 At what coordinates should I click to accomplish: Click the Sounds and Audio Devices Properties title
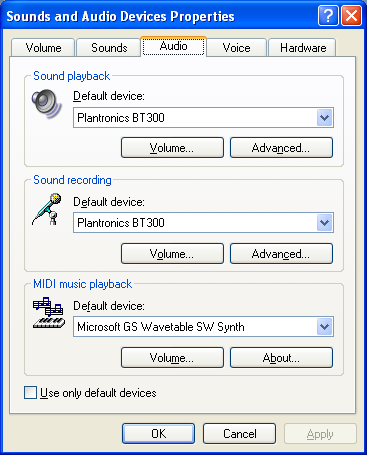pos(120,16)
